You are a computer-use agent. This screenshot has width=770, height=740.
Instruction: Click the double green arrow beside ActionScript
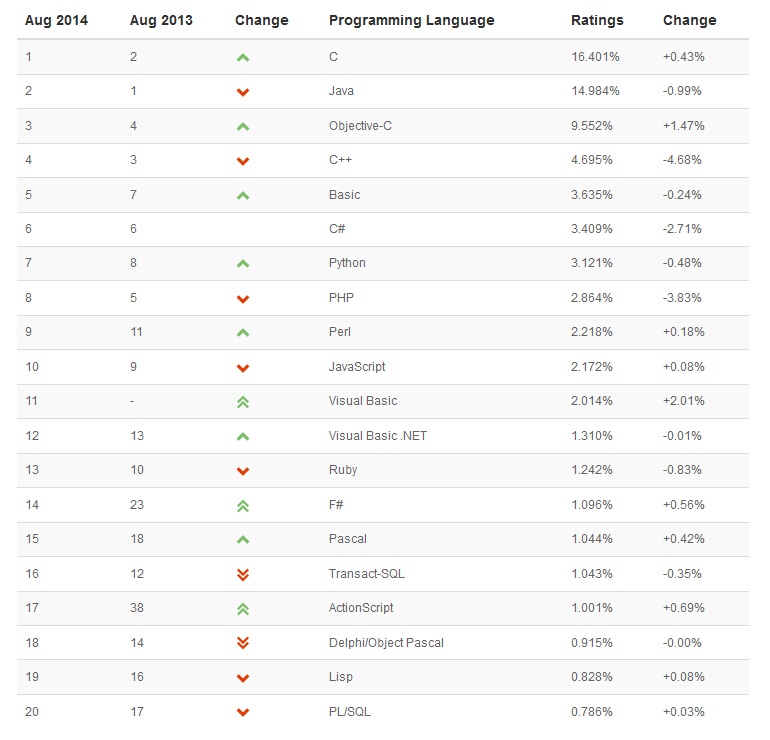coord(243,608)
